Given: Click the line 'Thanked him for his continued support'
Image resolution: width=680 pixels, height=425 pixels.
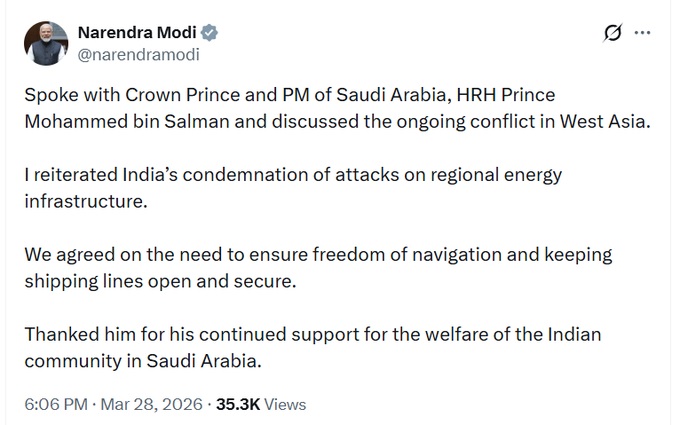Looking at the screenshot, I should click(x=300, y=333).
